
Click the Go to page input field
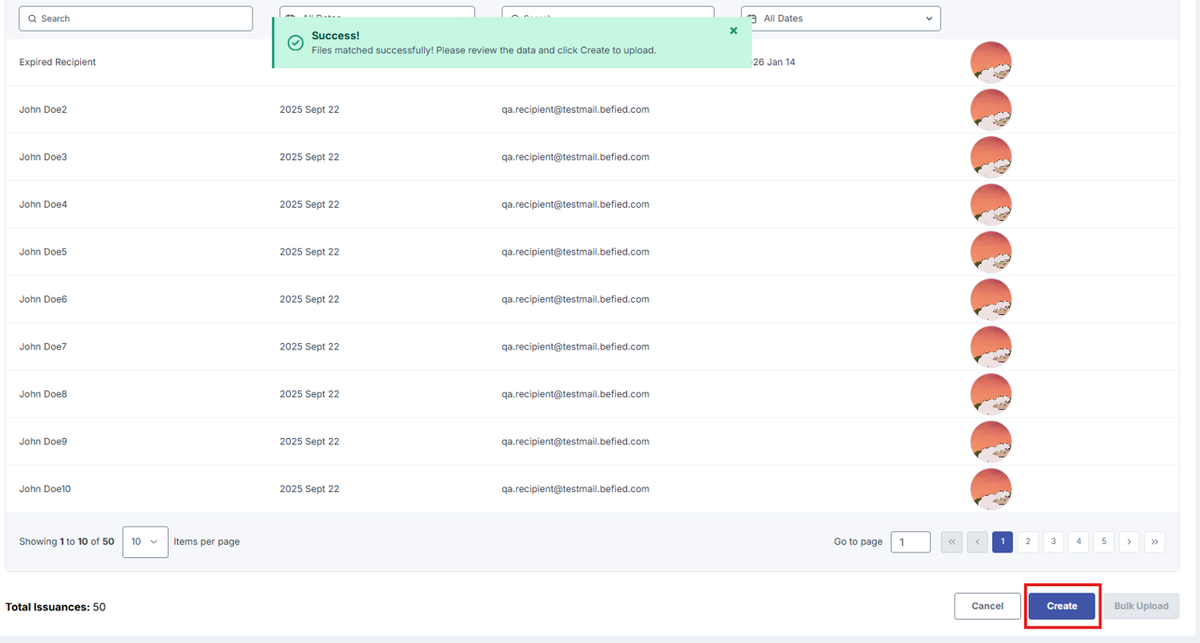[911, 542]
